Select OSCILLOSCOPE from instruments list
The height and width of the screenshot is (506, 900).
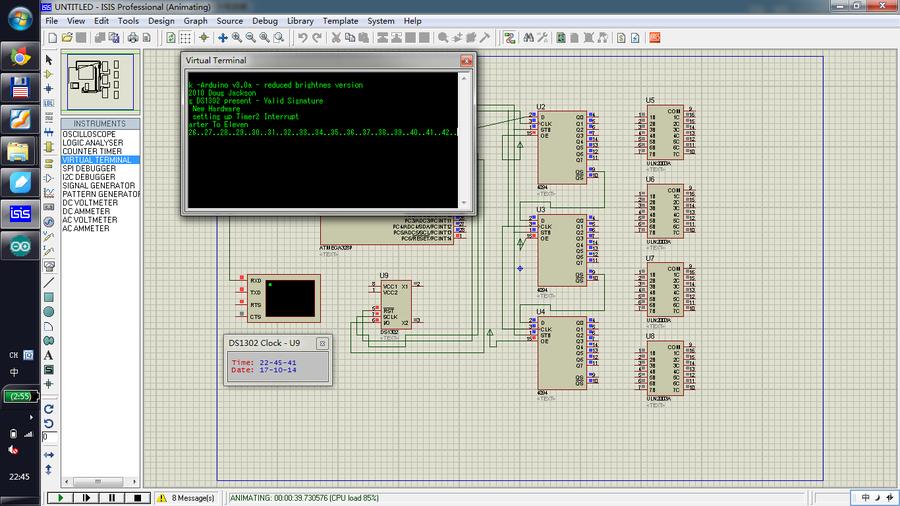(x=89, y=134)
